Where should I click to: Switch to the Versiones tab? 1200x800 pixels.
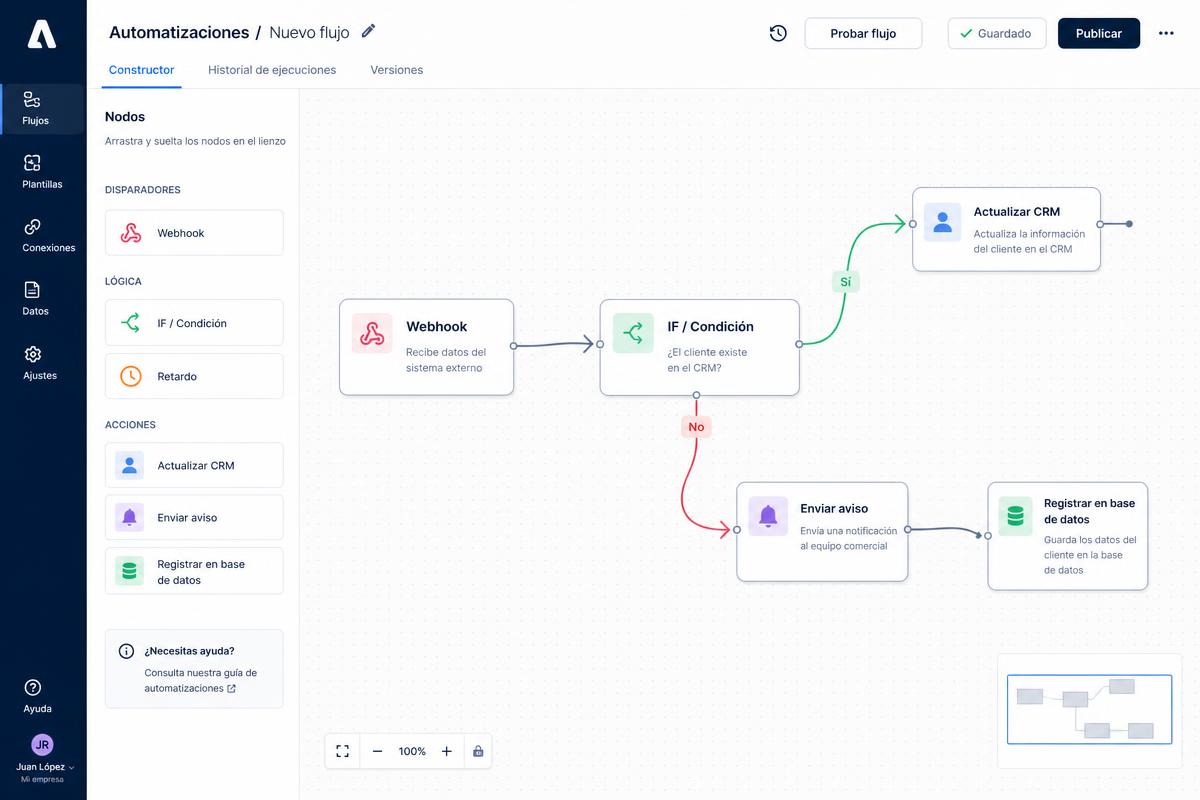point(396,70)
